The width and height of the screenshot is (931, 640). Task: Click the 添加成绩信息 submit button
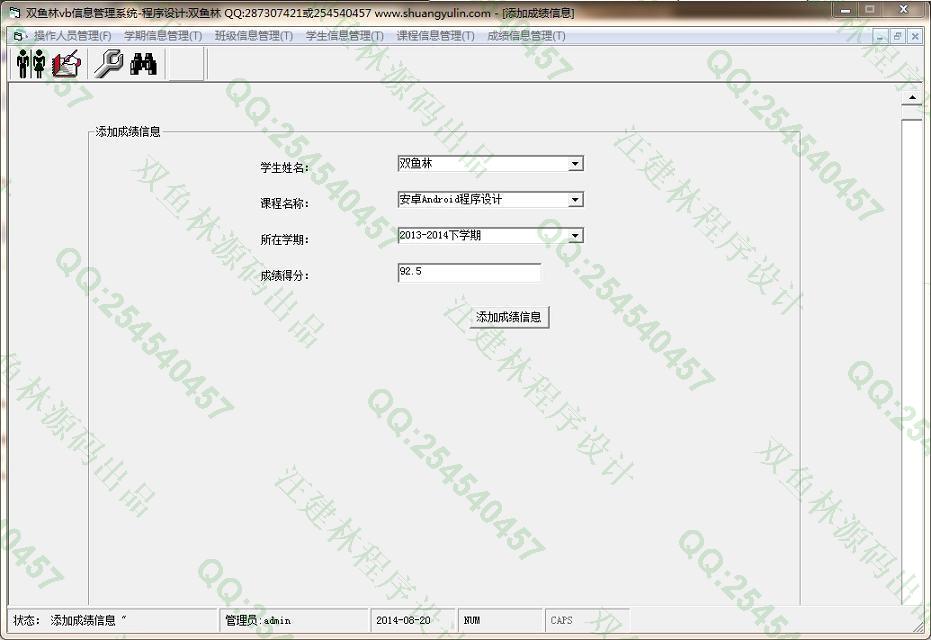pos(509,317)
